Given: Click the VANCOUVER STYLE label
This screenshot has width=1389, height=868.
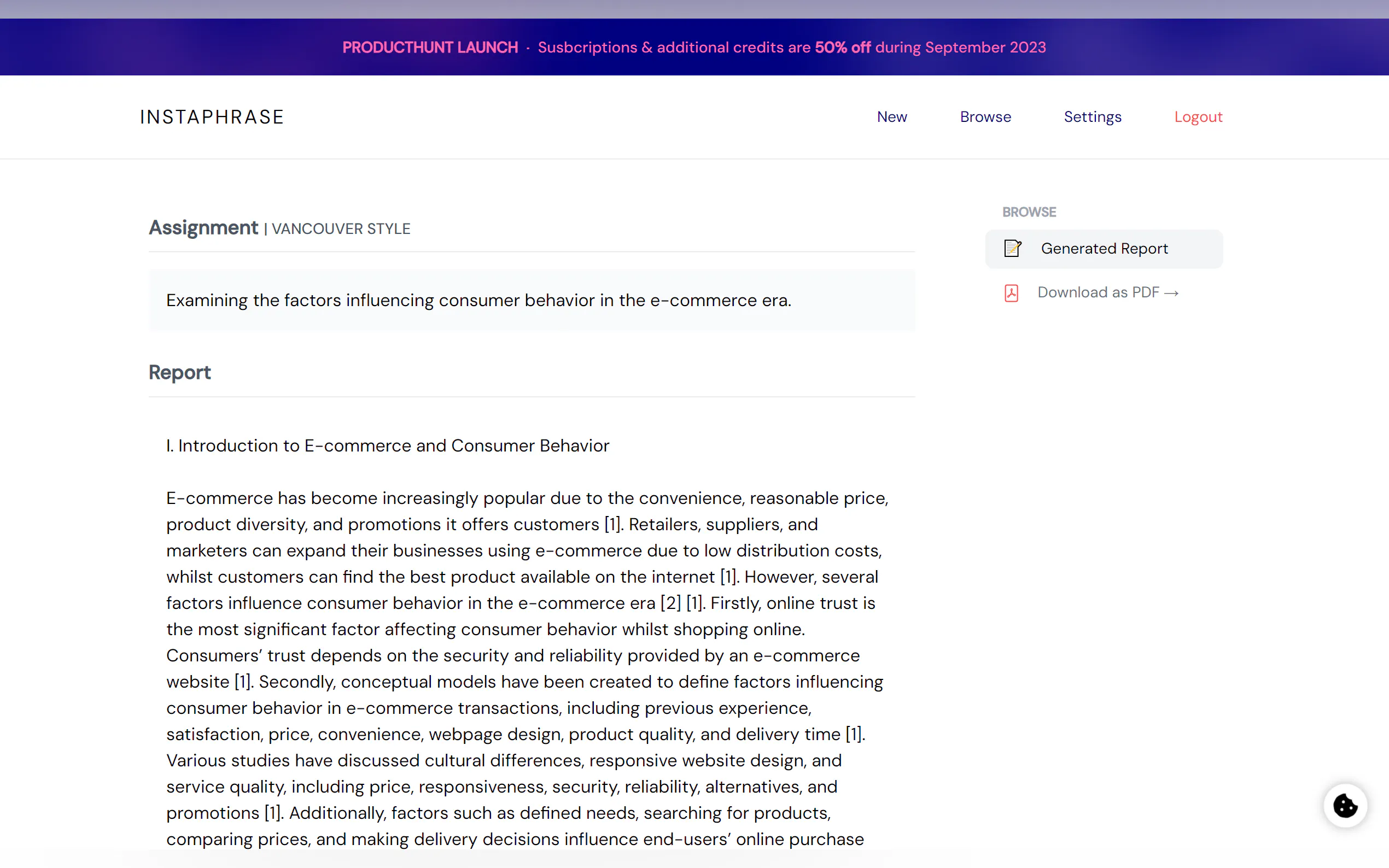Looking at the screenshot, I should (341, 229).
